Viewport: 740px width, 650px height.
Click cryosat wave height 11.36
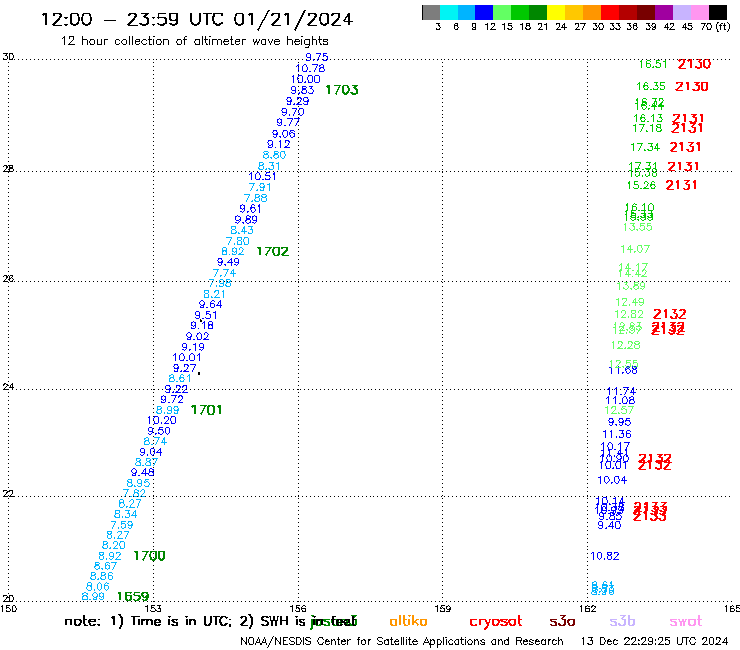click(617, 434)
